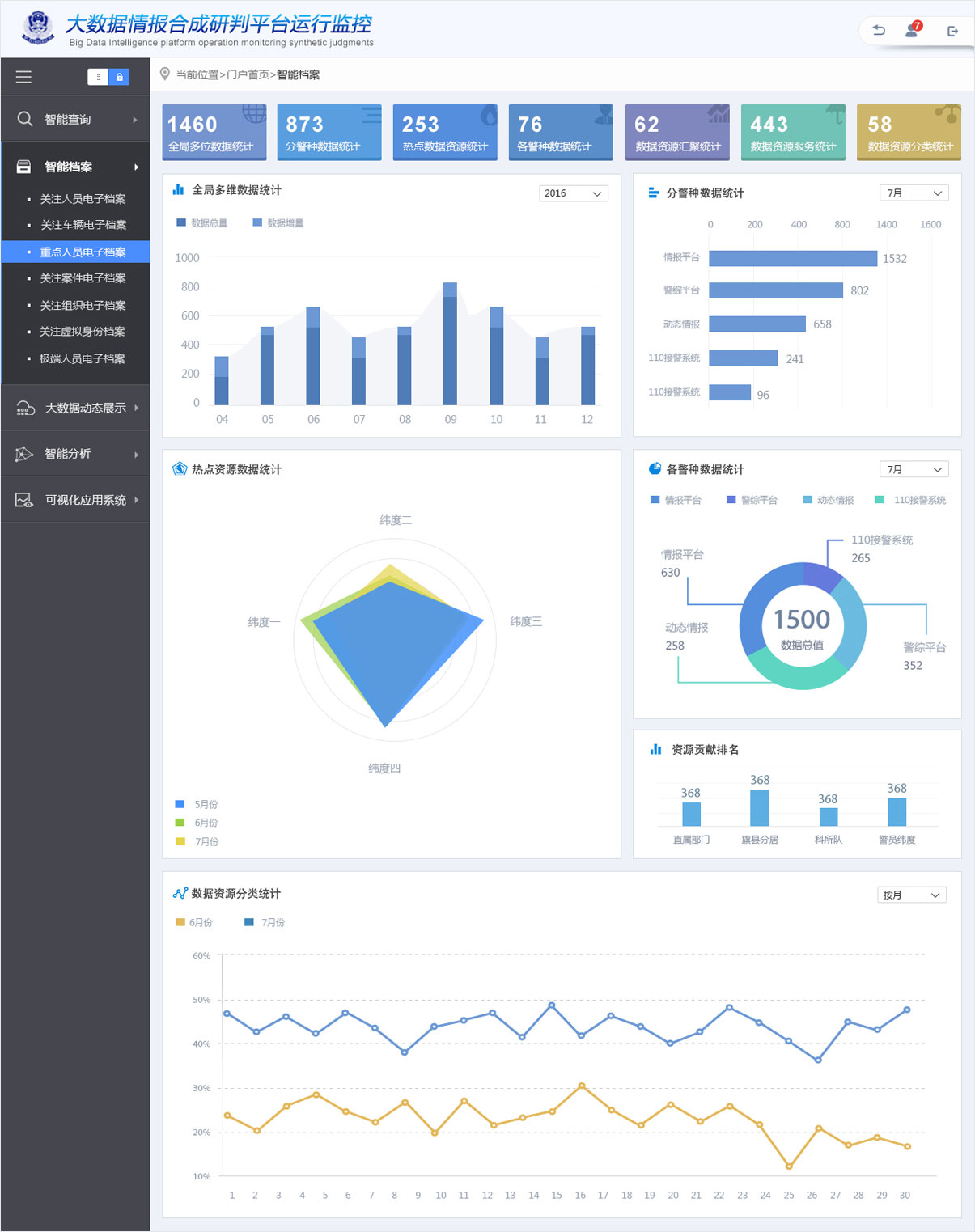Click the 智能查询 magnifier icon
This screenshot has height=1232, width=975.
coord(25,119)
